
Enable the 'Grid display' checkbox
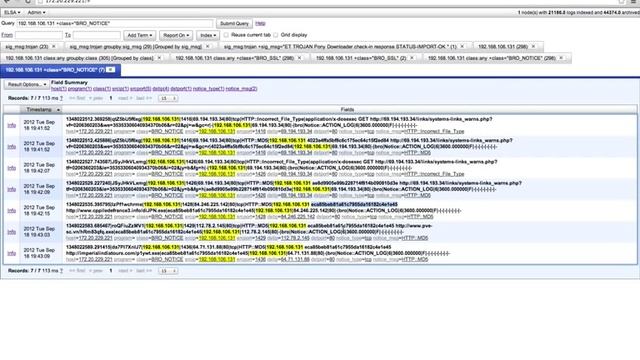pyautogui.click(x=276, y=35)
